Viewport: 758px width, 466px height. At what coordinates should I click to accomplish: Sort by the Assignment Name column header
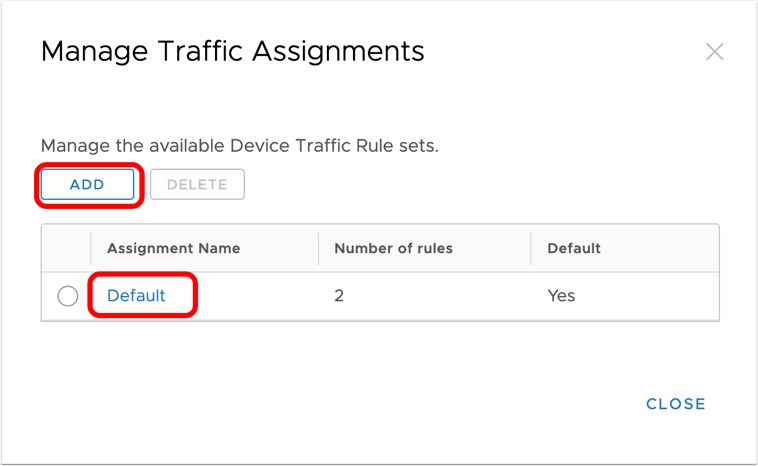pyautogui.click(x=173, y=248)
